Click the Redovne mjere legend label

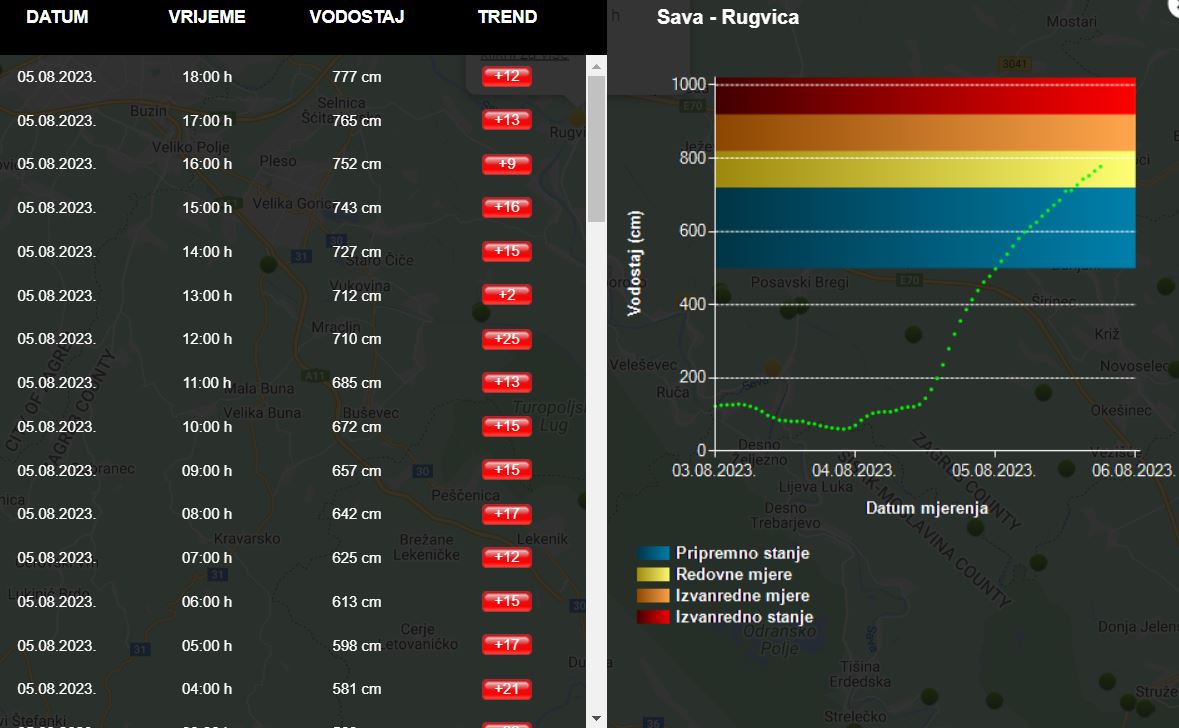733,575
